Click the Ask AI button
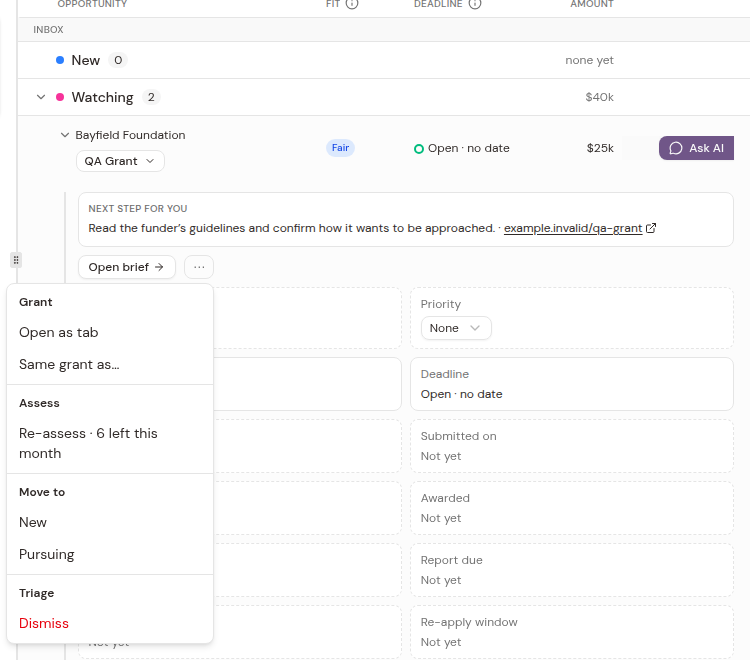The width and height of the screenshot is (750, 660). pyautogui.click(x=696, y=148)
